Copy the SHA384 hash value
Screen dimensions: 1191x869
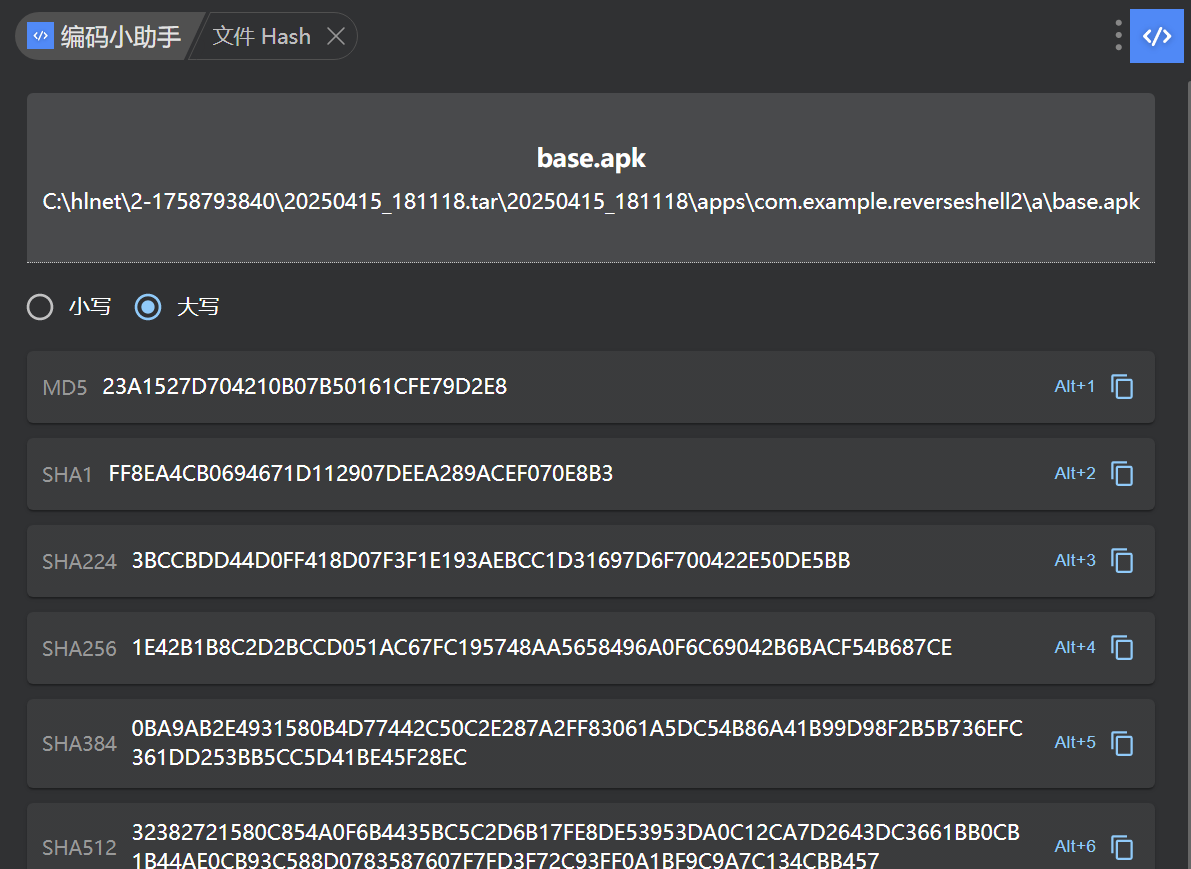click(x=1122, y=743)
